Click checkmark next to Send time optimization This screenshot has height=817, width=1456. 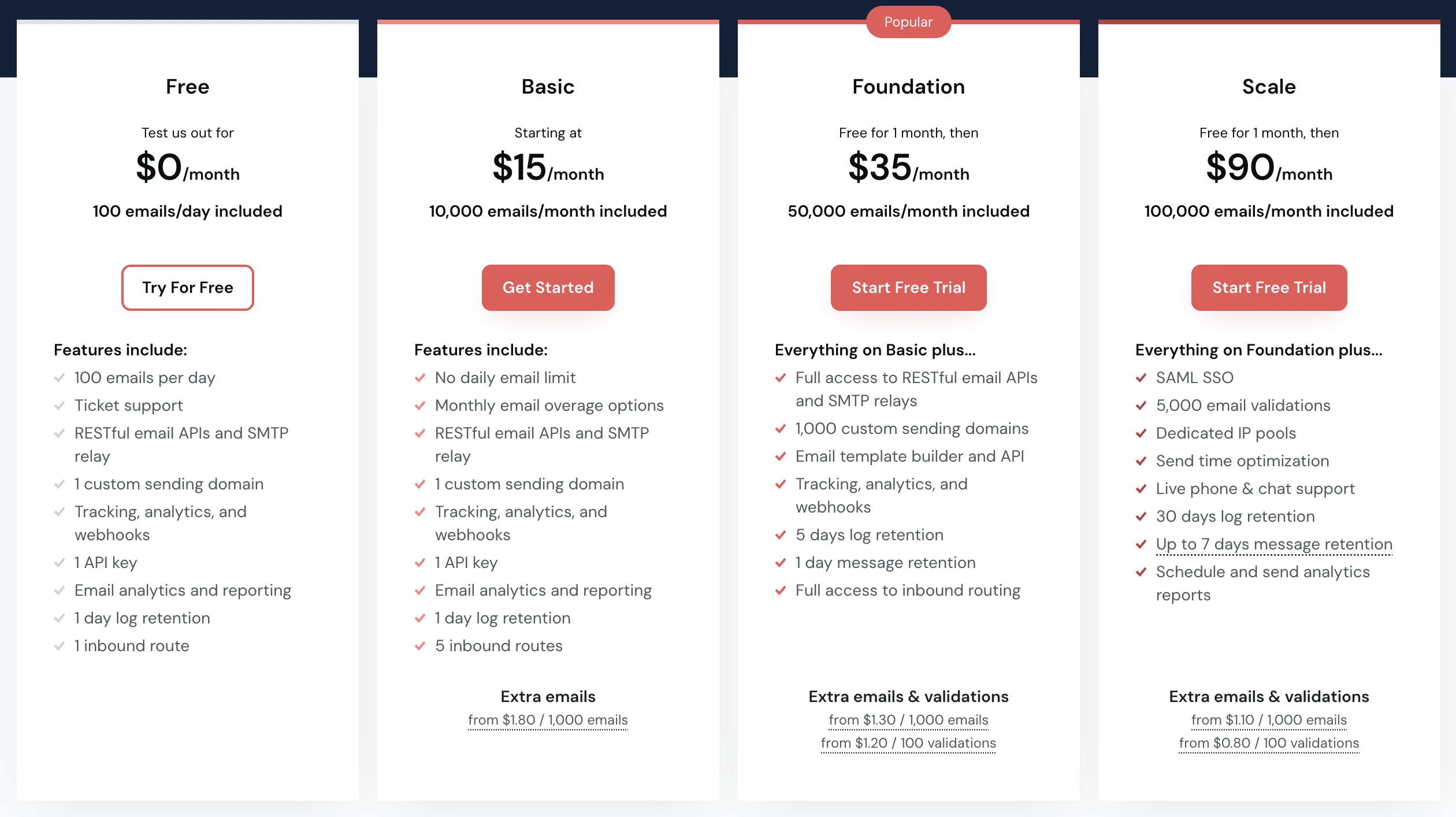tap(1141, 461)
